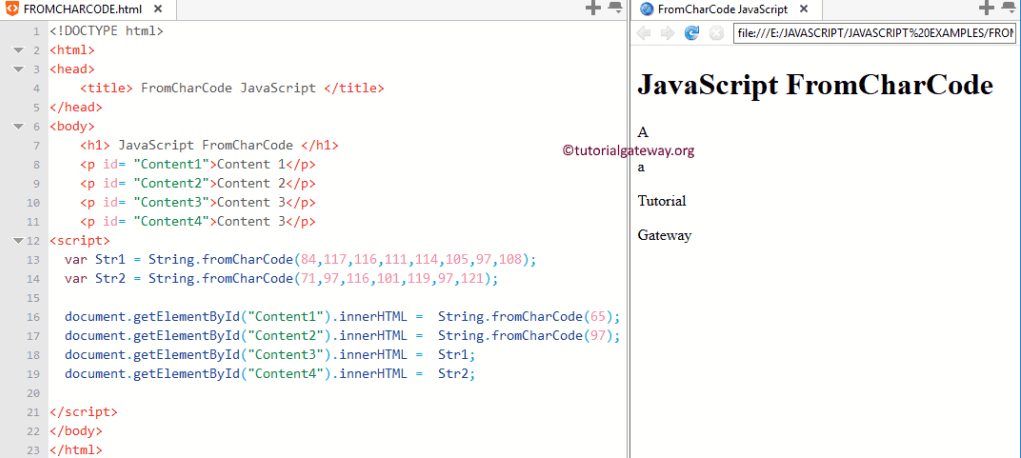
Task: Click Str1; at the end of line 18
Action: coord(456,355)
